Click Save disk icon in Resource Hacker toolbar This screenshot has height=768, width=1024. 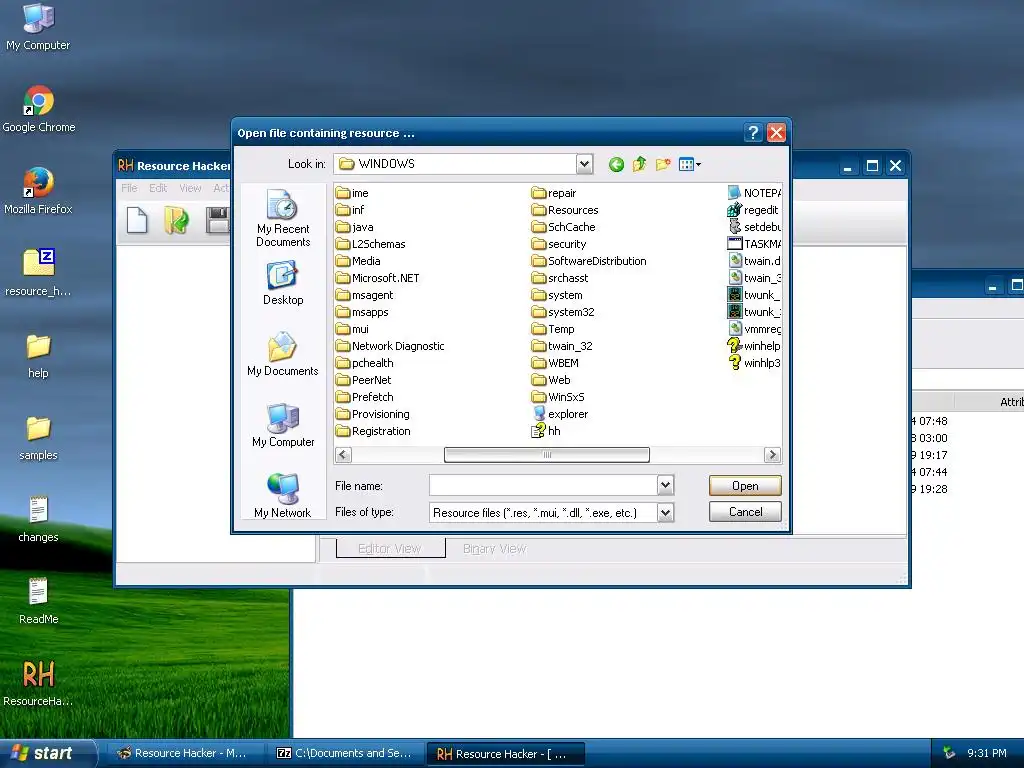[x=217, y=220]
